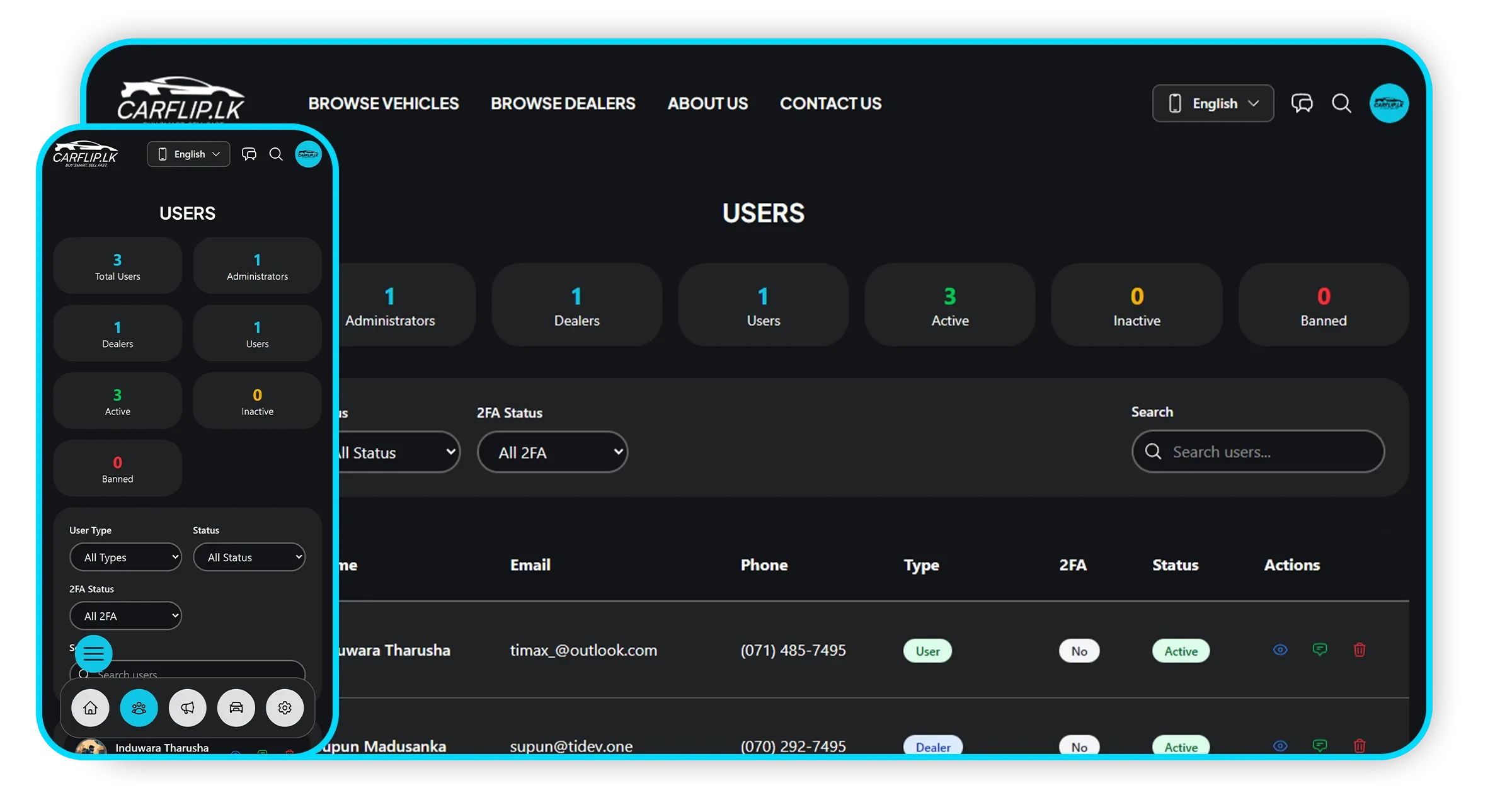The height and width of the screenshot is (800, 1512).
Task: Open the Contact Us menu item
Action: pyautogui.click(x=830, y=103)
